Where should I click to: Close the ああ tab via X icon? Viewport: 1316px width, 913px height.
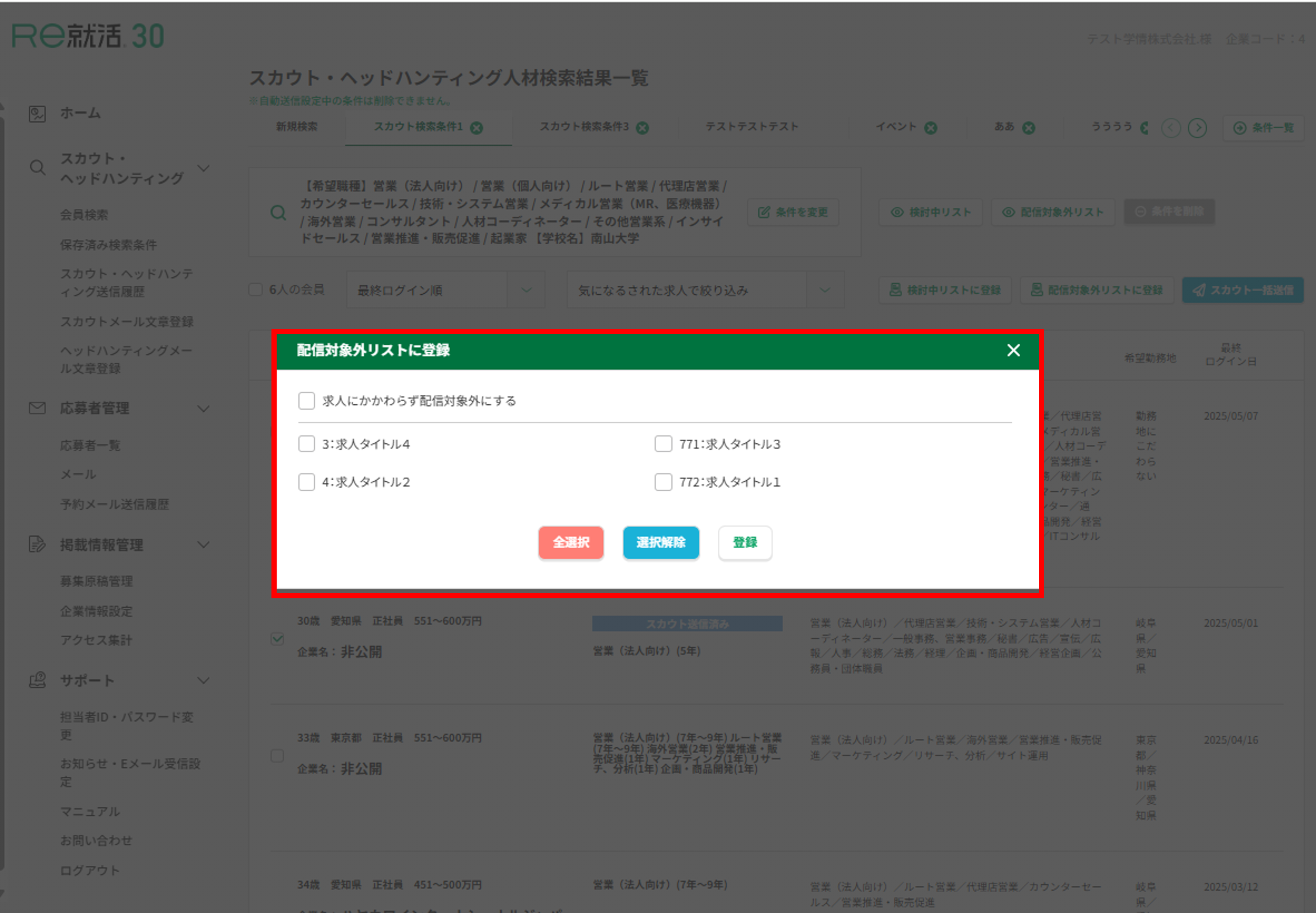(1028, 128)
